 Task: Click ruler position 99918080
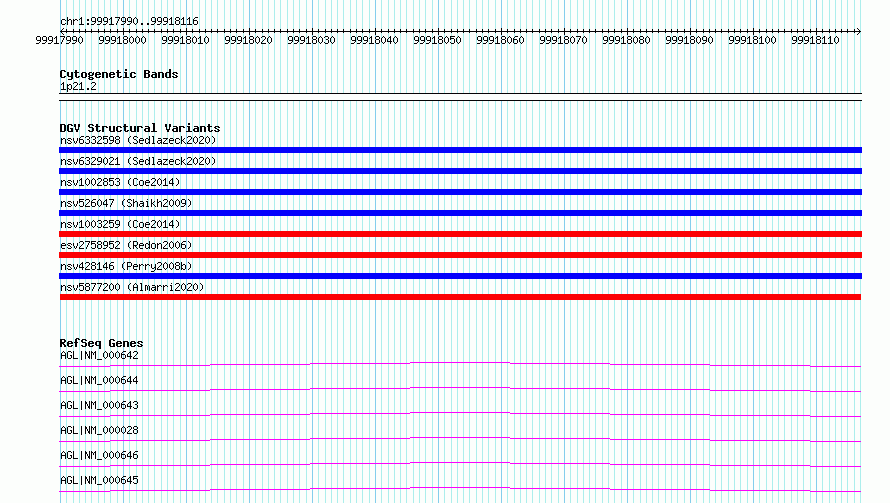point(626,40)
